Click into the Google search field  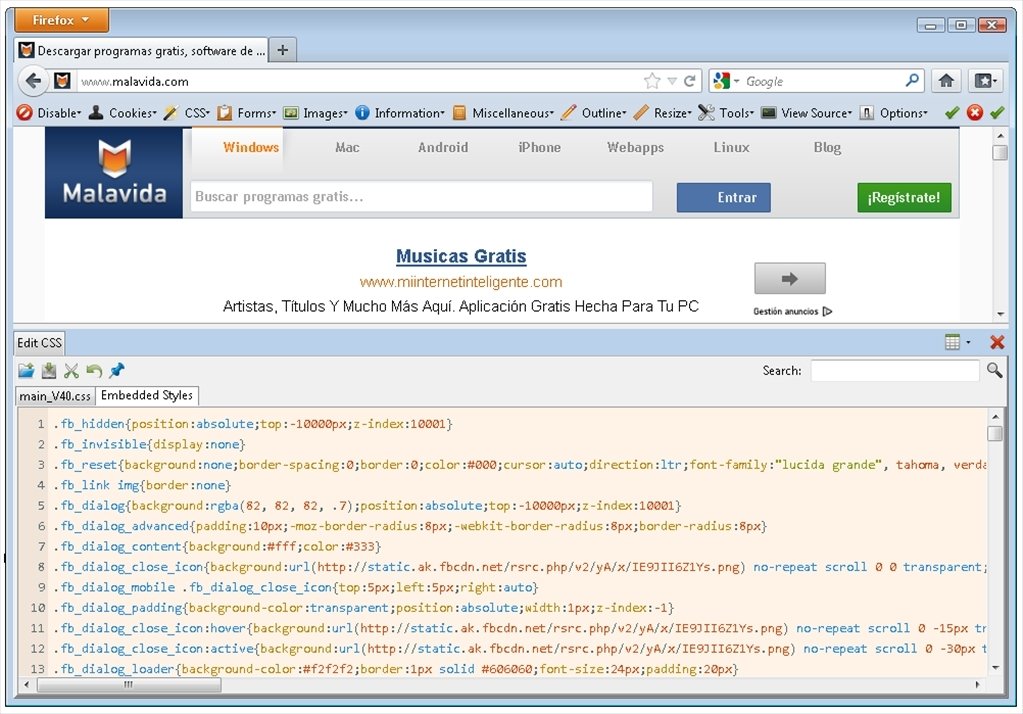click(822, 81)
